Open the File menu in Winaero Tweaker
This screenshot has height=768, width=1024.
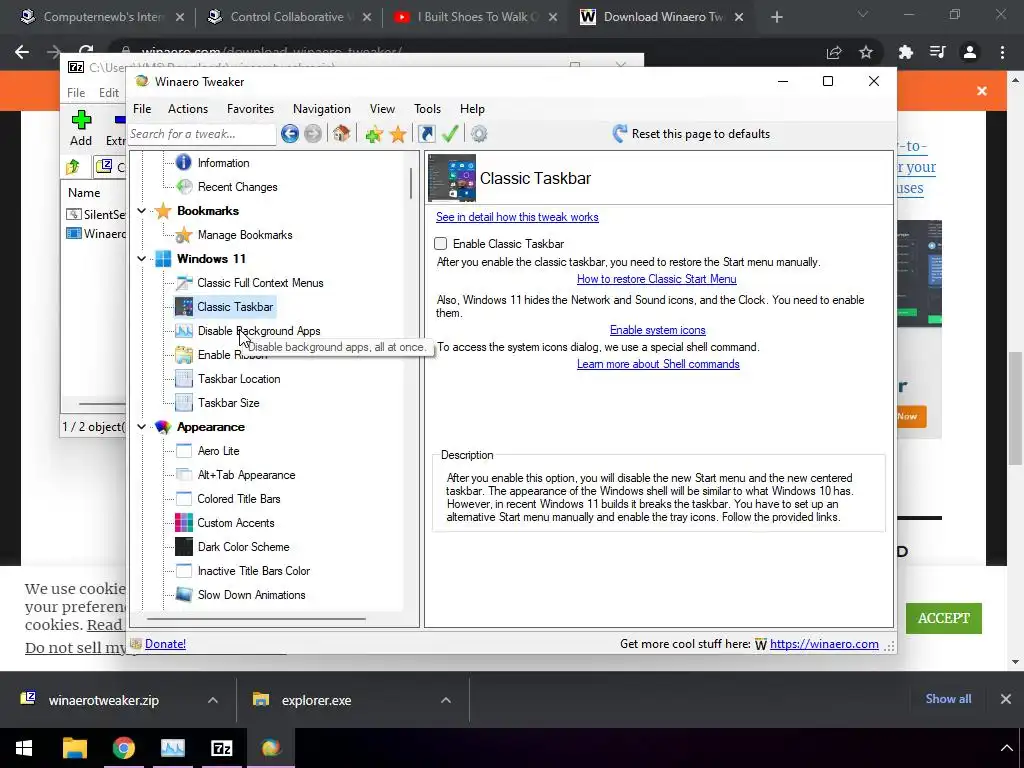142,109
